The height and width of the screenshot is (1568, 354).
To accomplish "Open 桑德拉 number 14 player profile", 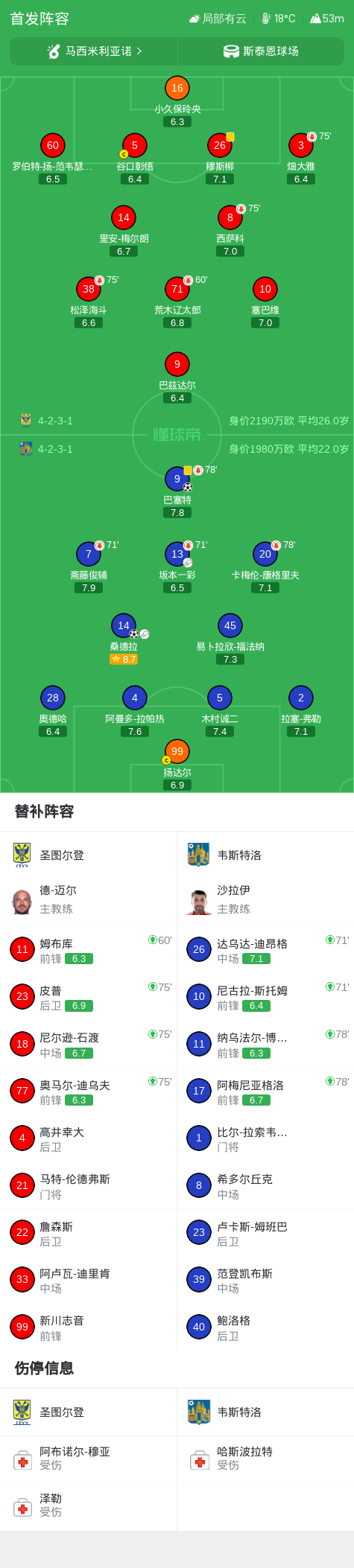I will pos(124,625).
